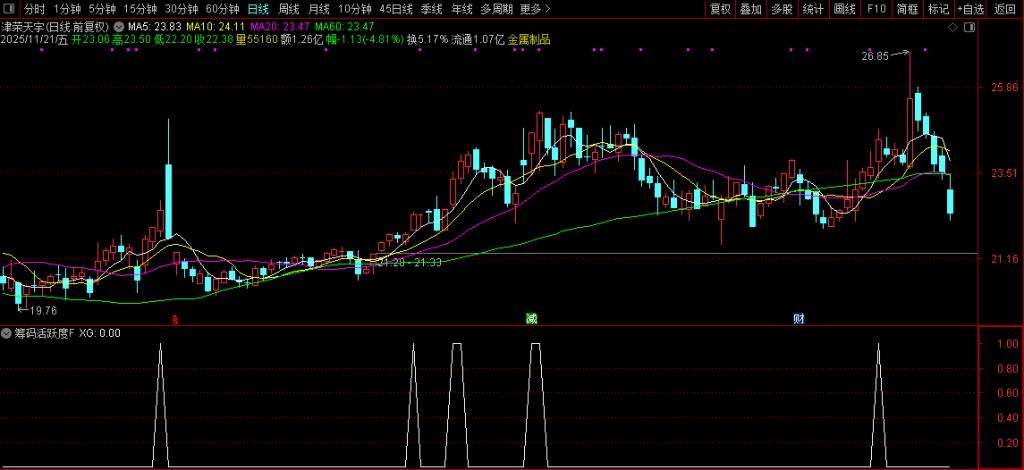This screenshot has height=470, width=1024.
Task: Select the 周线 weekly chart tab
Action: coord(289,9)
